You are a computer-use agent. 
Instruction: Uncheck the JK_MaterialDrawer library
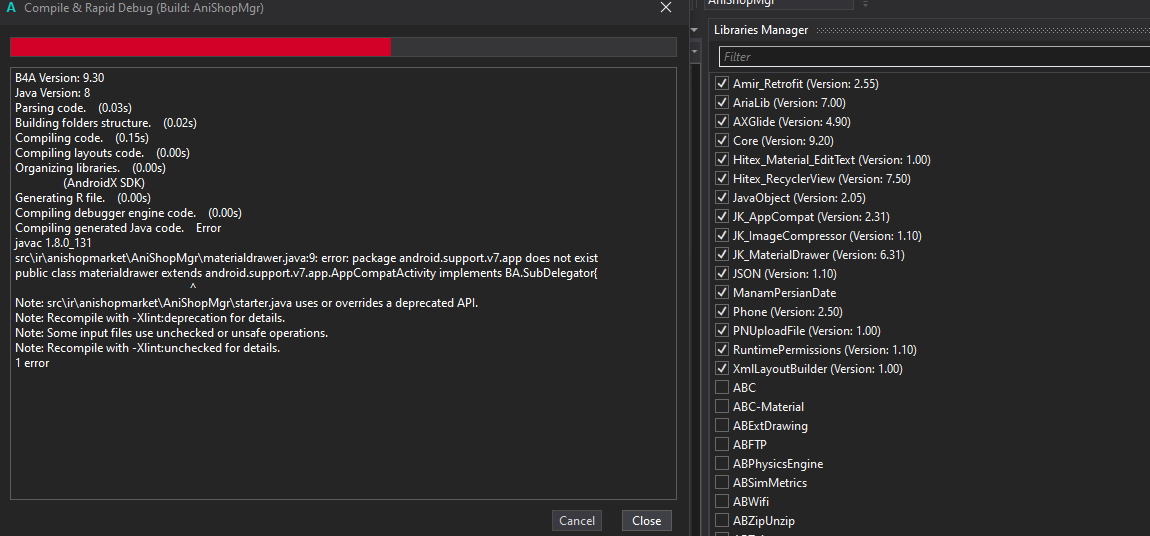(722, 255)
